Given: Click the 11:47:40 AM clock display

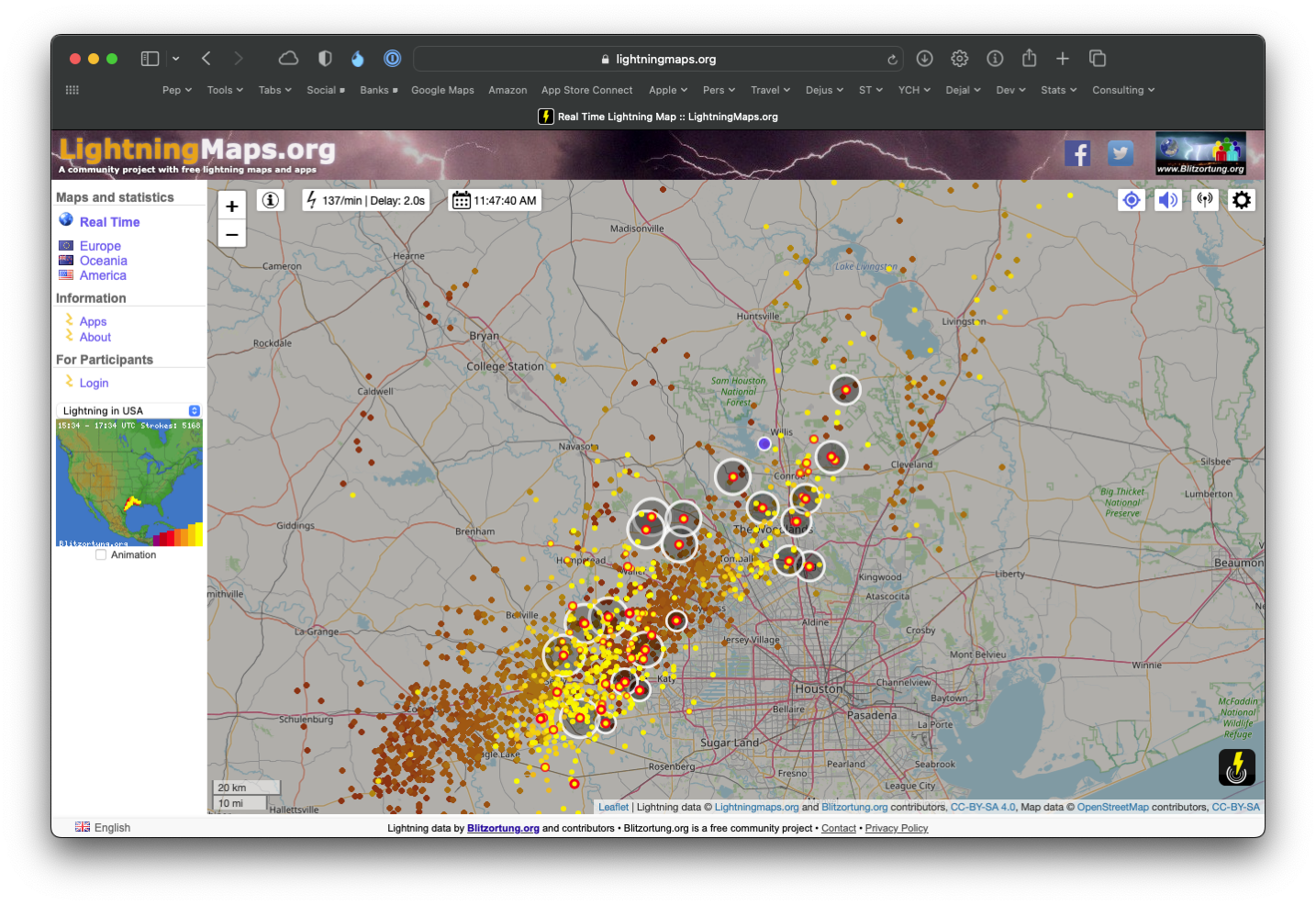Looking at the screenshot, I should pyautogui.click(x=496, y=200).
